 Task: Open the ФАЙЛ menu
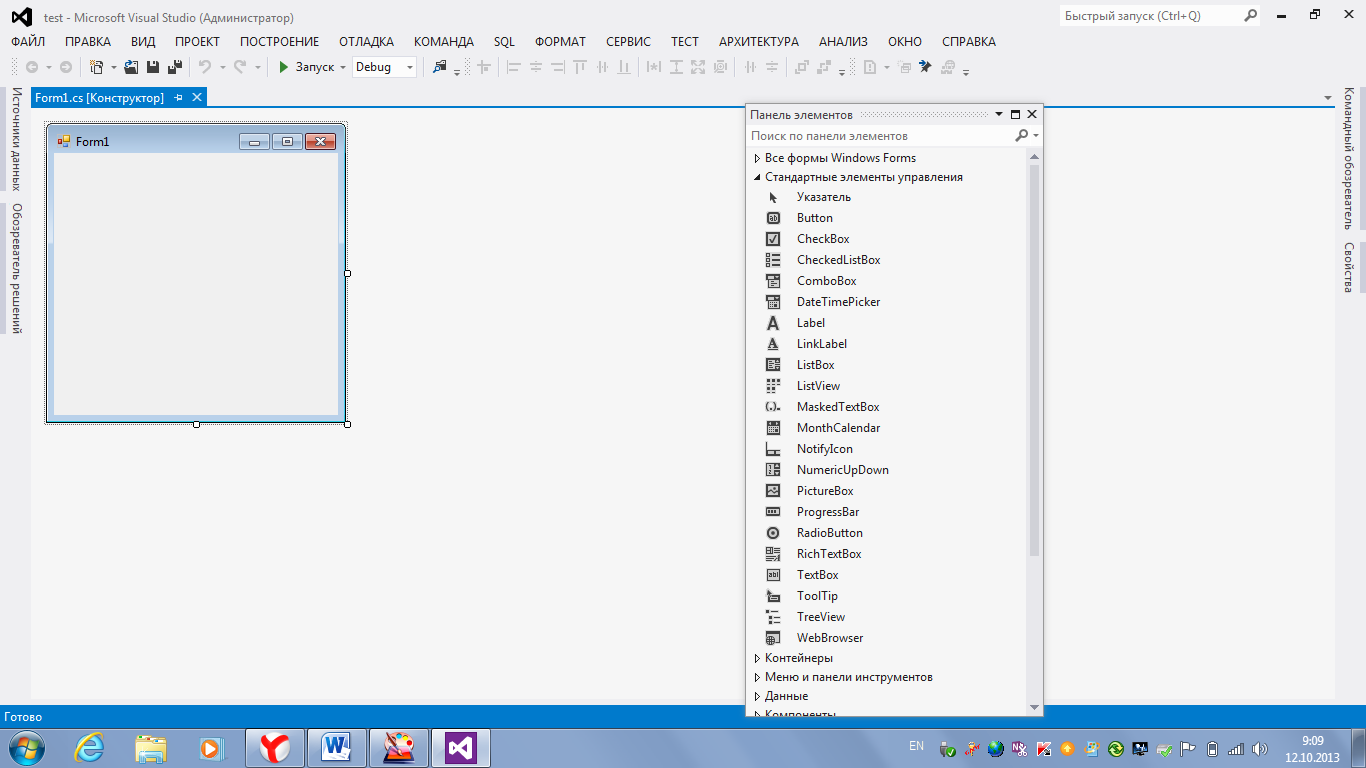point(28,42)
